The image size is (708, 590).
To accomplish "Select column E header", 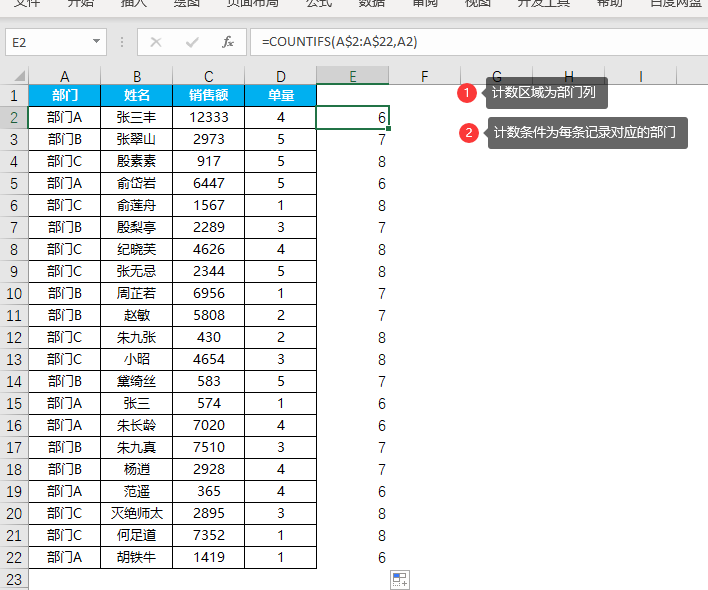I will tap(353, 76).
